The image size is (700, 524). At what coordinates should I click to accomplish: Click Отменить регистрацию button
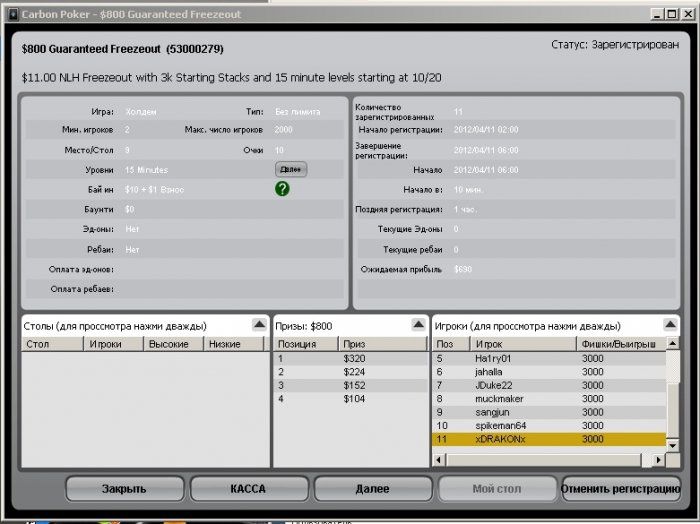pos(621,489)
